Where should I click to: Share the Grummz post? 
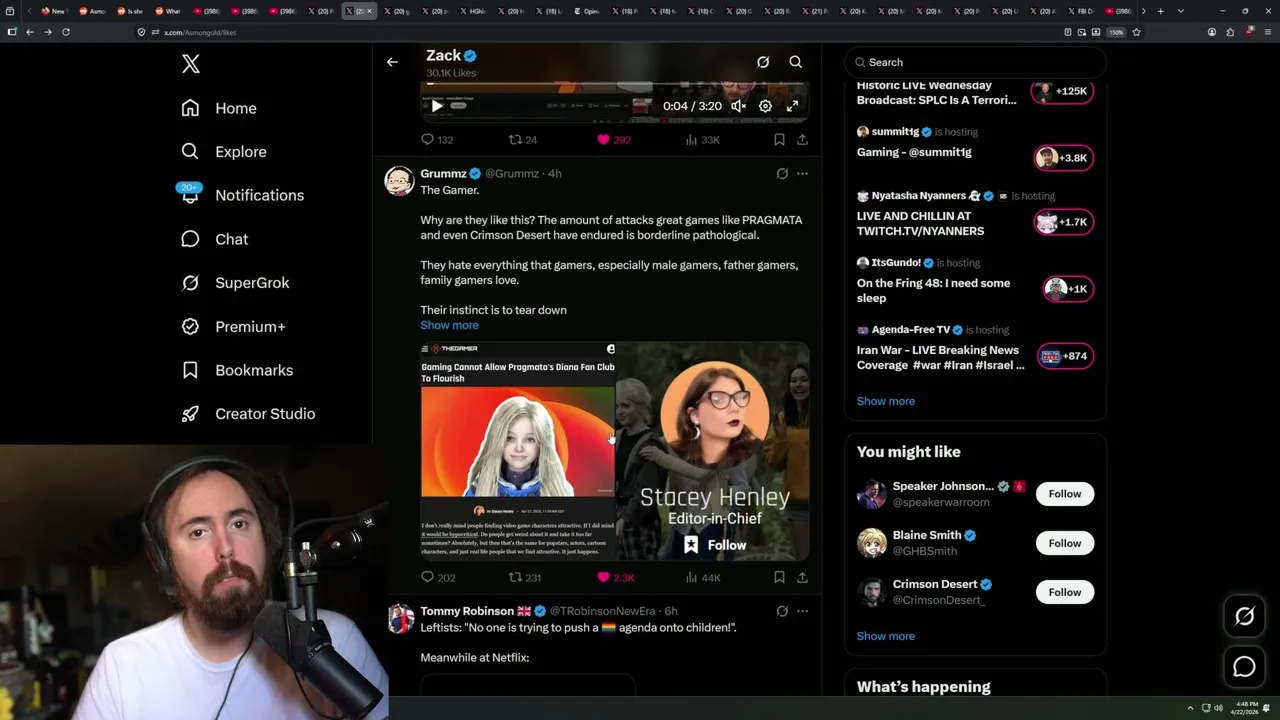[x=802, y=577]
